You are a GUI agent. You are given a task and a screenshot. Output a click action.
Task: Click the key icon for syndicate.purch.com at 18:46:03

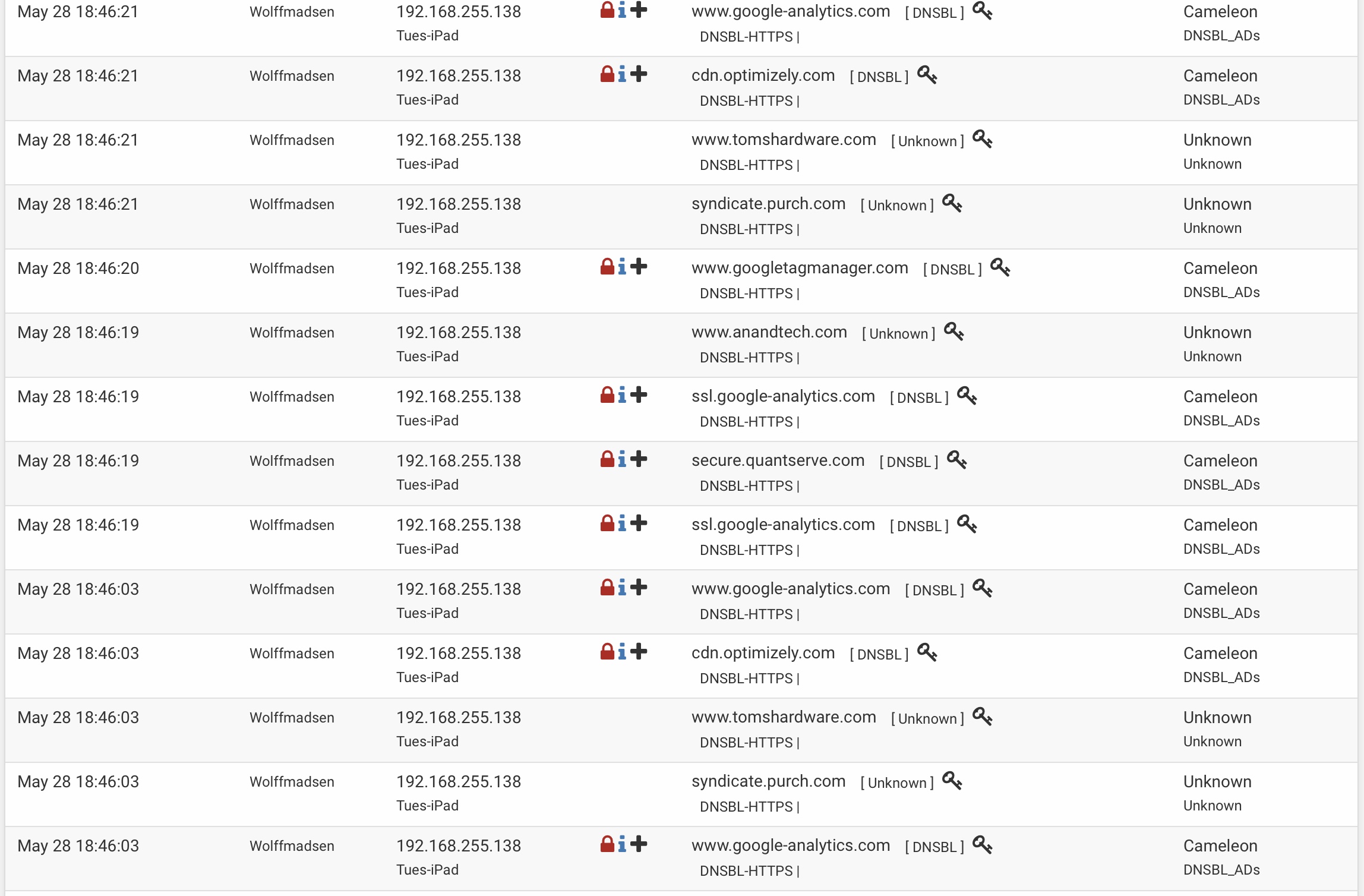(952, 781)
